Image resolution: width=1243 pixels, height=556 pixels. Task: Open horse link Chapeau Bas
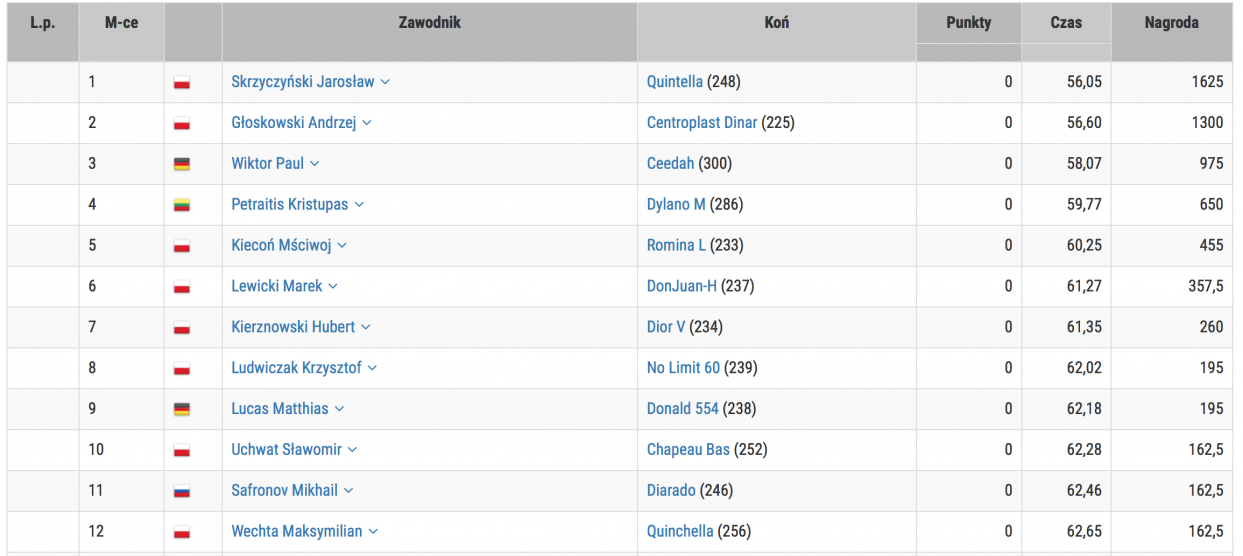pyautogui.click(x=688, y=450)
